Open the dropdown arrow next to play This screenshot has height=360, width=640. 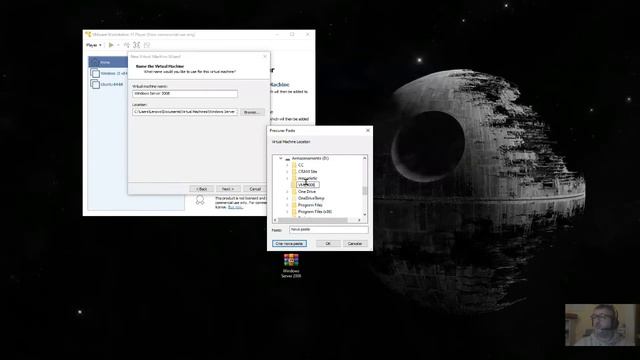[118, 45]
